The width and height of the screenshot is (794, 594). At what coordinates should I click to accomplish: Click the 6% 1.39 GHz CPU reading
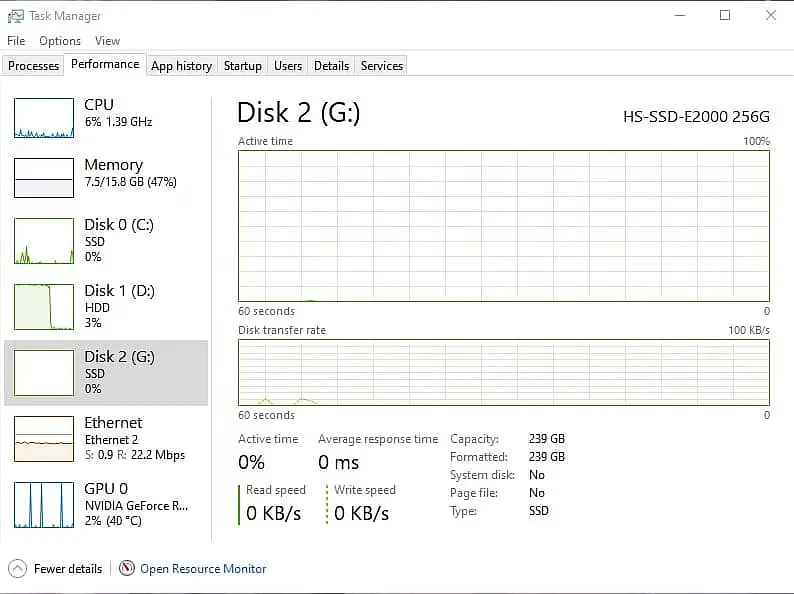[118, 122]
